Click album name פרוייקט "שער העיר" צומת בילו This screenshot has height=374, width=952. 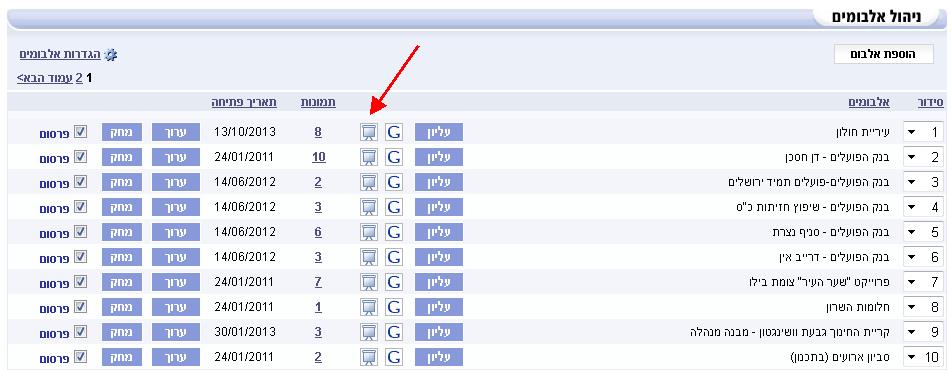(x=819, y=282)
